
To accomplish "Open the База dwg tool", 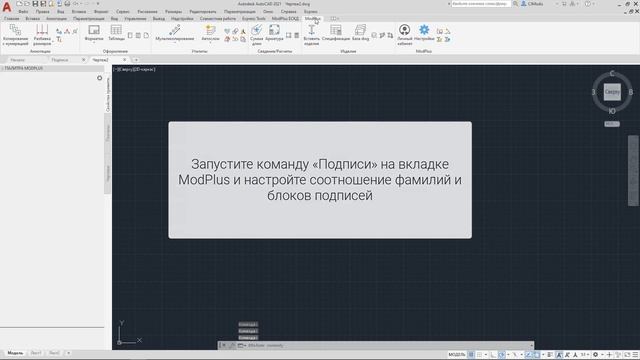I will click(360, 33).
